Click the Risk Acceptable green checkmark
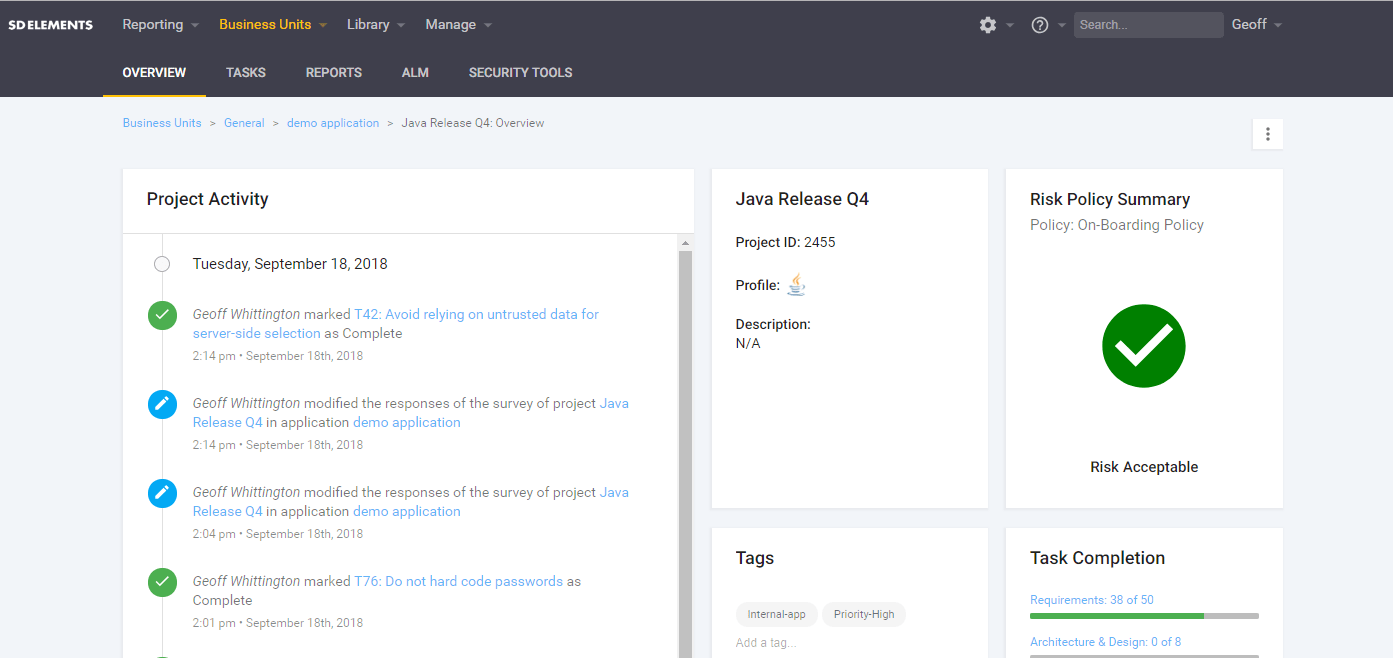 click(1143, 345)
